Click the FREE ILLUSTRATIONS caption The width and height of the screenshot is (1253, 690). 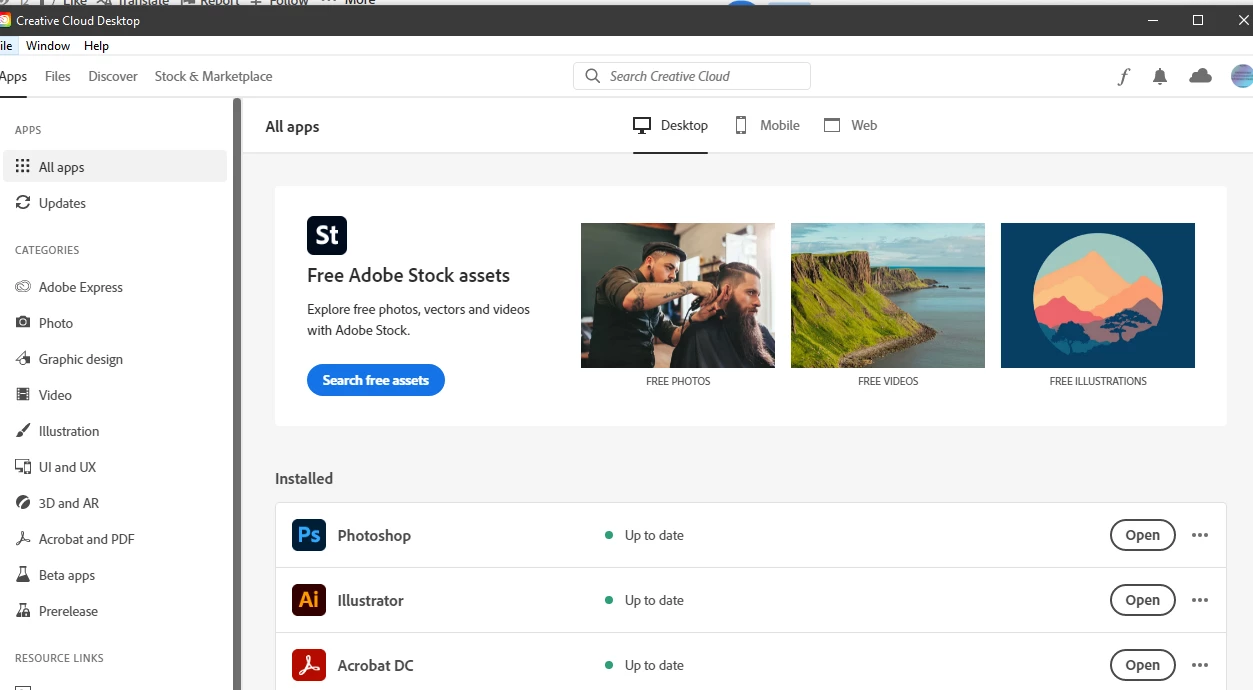(1098, 381)
